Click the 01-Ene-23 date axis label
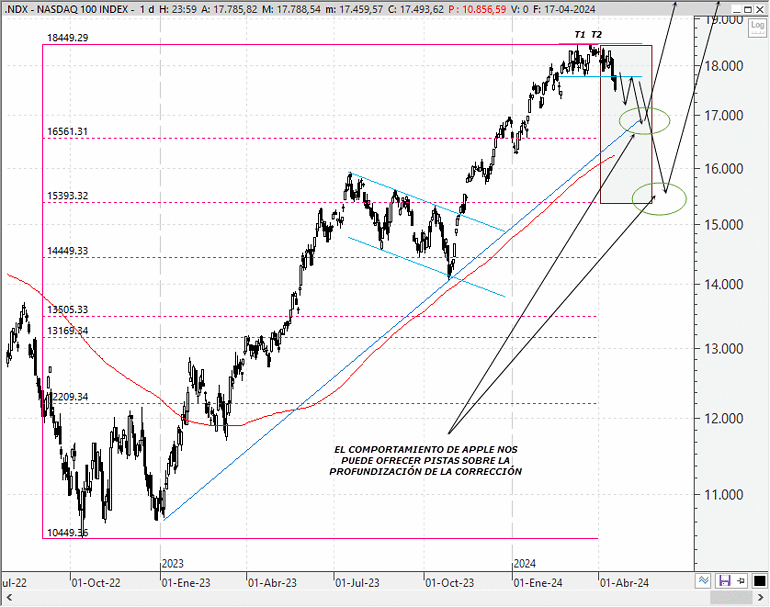770x607 pixels. point(186,583)
